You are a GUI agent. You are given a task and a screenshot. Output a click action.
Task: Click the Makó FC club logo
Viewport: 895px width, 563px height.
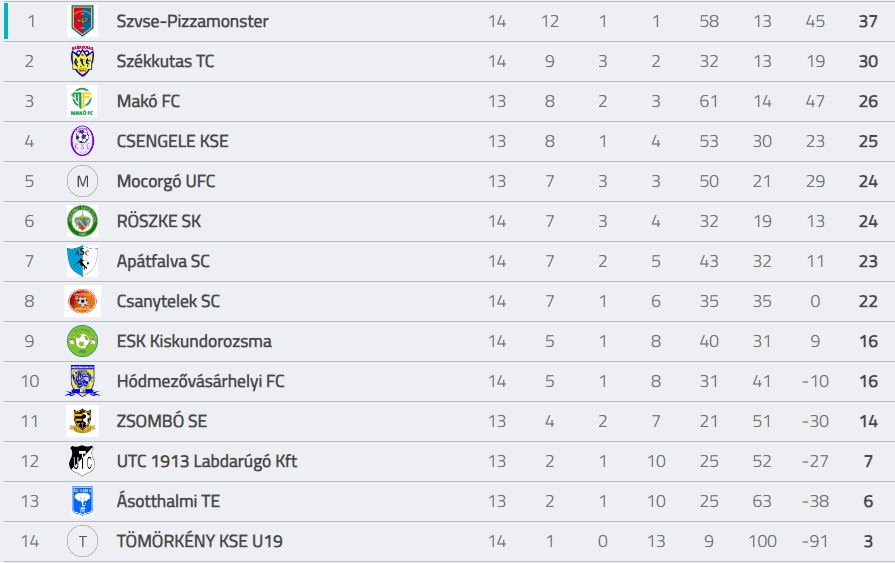tap(82, 101)
